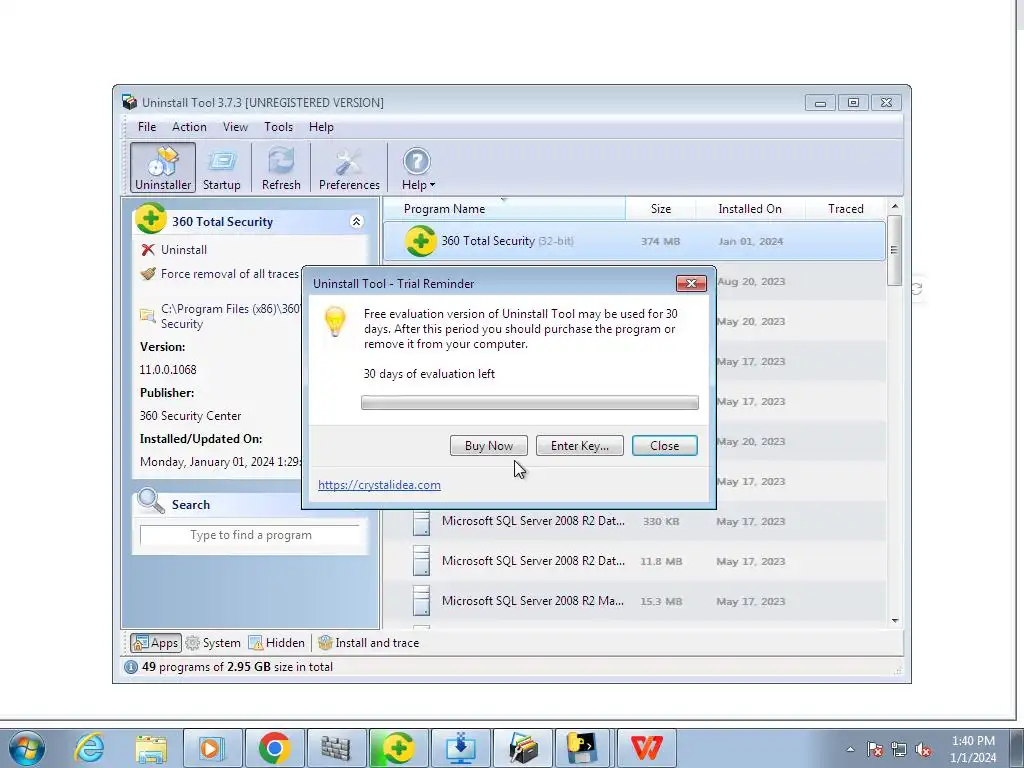Switch to the Apps tab
The image size is (1024, 768).
[155, 643]
